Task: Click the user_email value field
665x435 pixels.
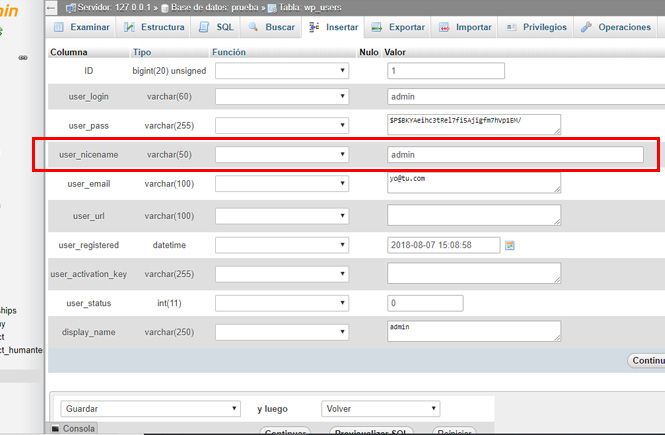Action: pyautogui.click(x=474, y=182)
